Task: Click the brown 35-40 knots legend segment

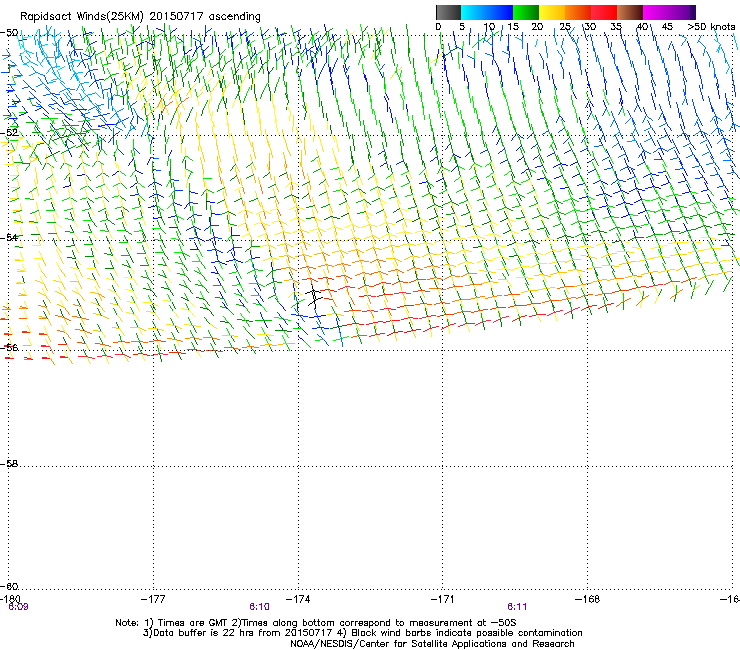Action: 630,12
